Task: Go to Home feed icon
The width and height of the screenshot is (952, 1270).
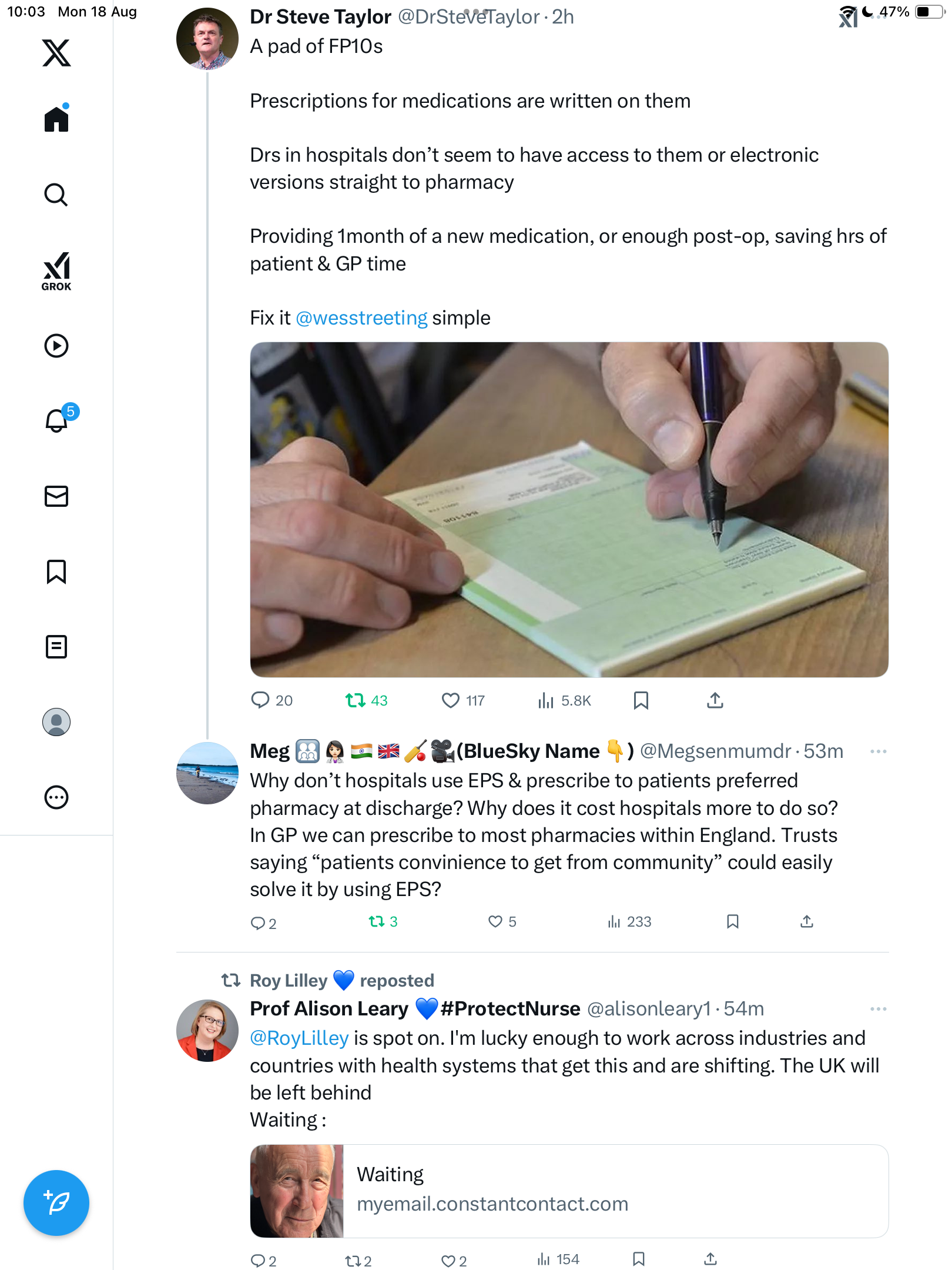Action: tap(56, 119)
